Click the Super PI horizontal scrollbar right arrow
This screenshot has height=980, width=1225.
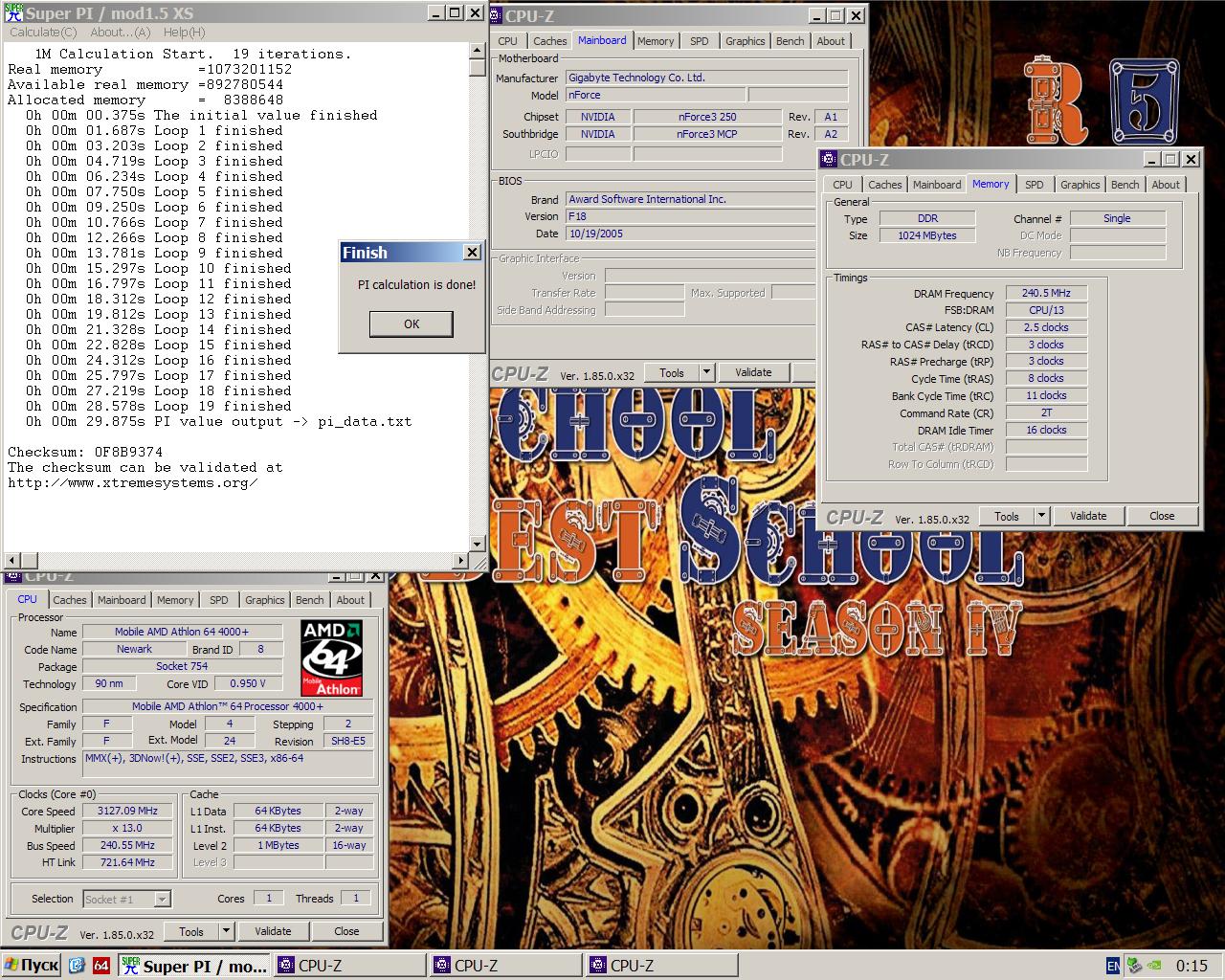(x=461, y=561)
